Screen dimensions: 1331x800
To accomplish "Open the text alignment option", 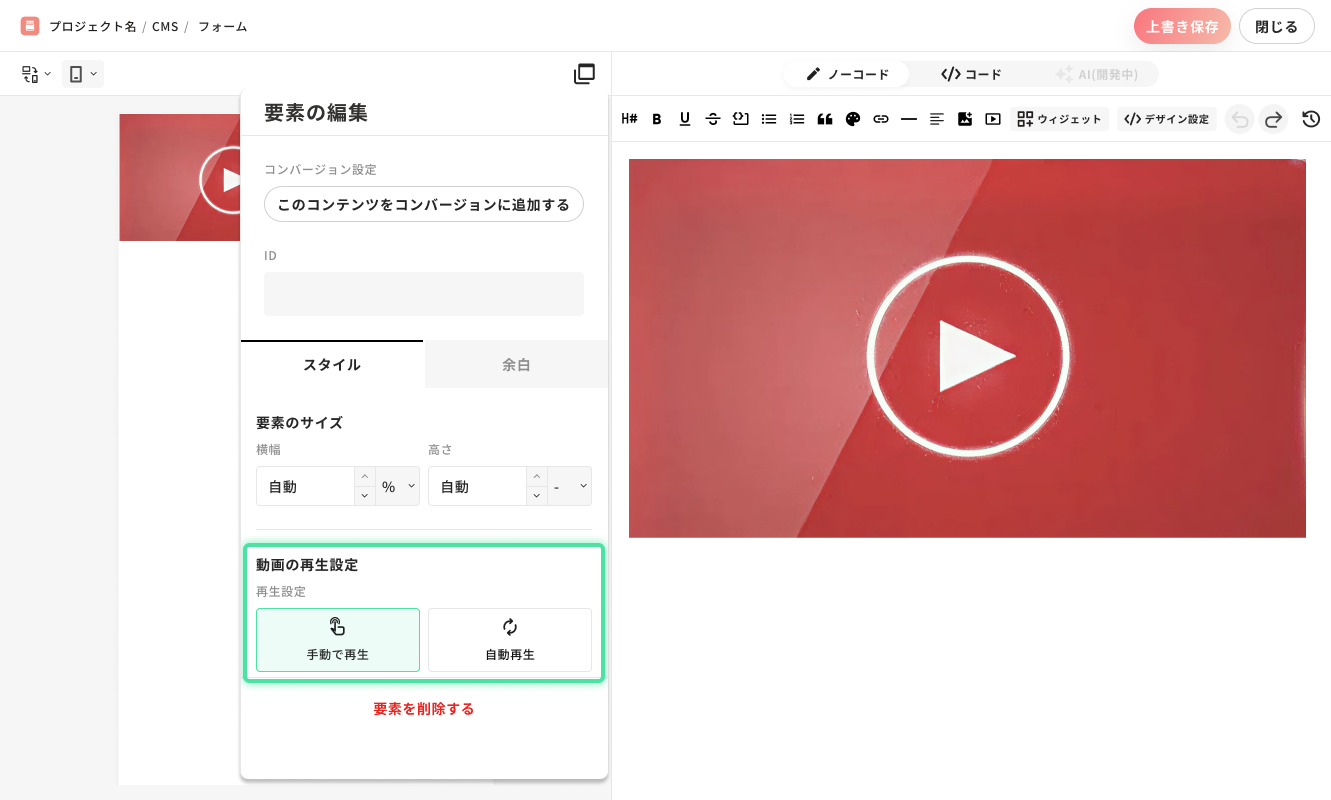I will (x=937, y=119).
